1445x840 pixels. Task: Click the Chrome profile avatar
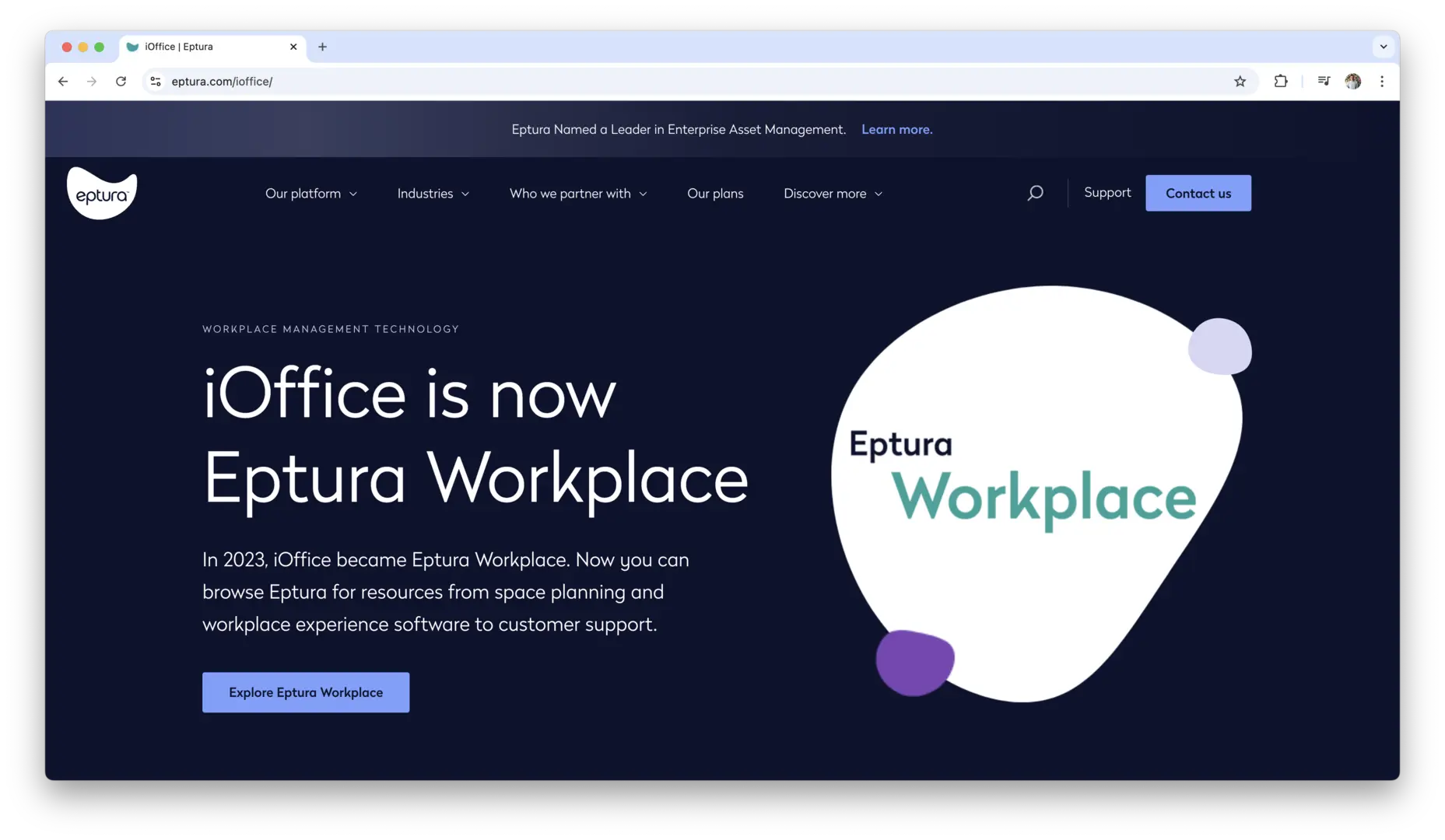[x=1353, y=81]
